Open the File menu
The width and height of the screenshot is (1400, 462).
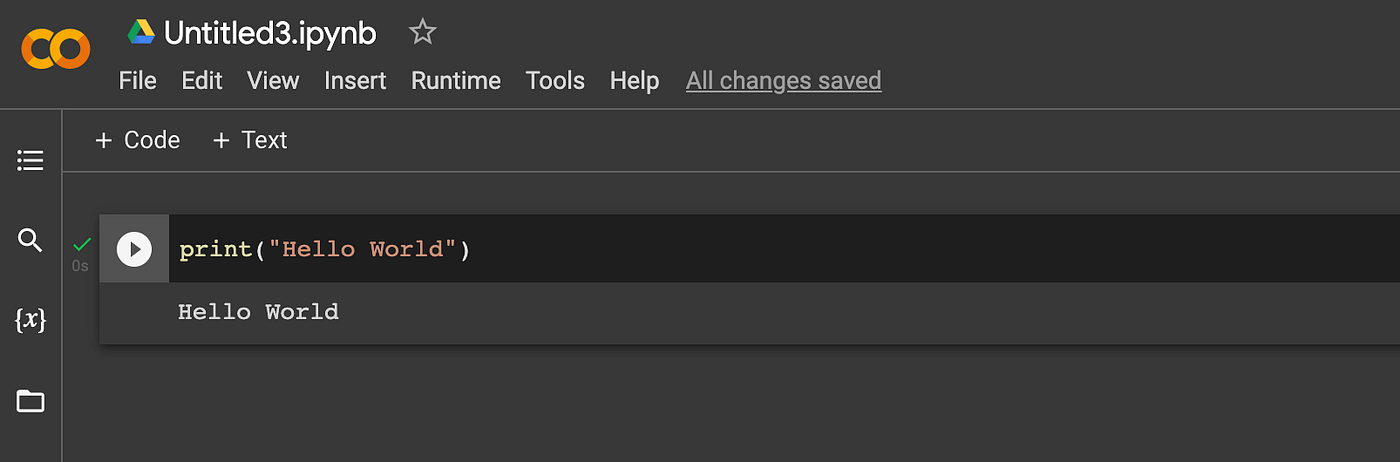point(138,81)
